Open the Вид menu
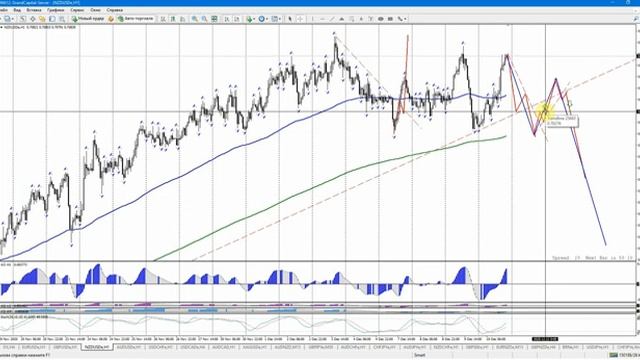This screenshot has width=640, height=360. [17, 10]
